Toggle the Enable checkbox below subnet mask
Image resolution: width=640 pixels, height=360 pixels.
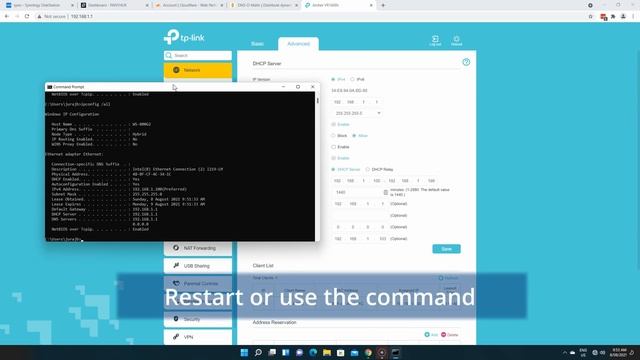point(333,124)
